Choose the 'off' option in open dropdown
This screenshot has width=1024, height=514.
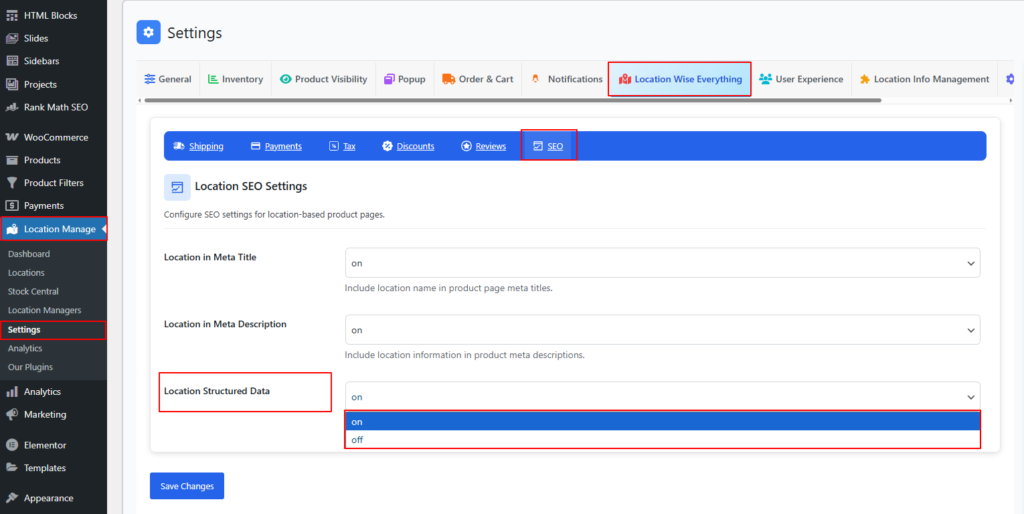coord(662,439)
